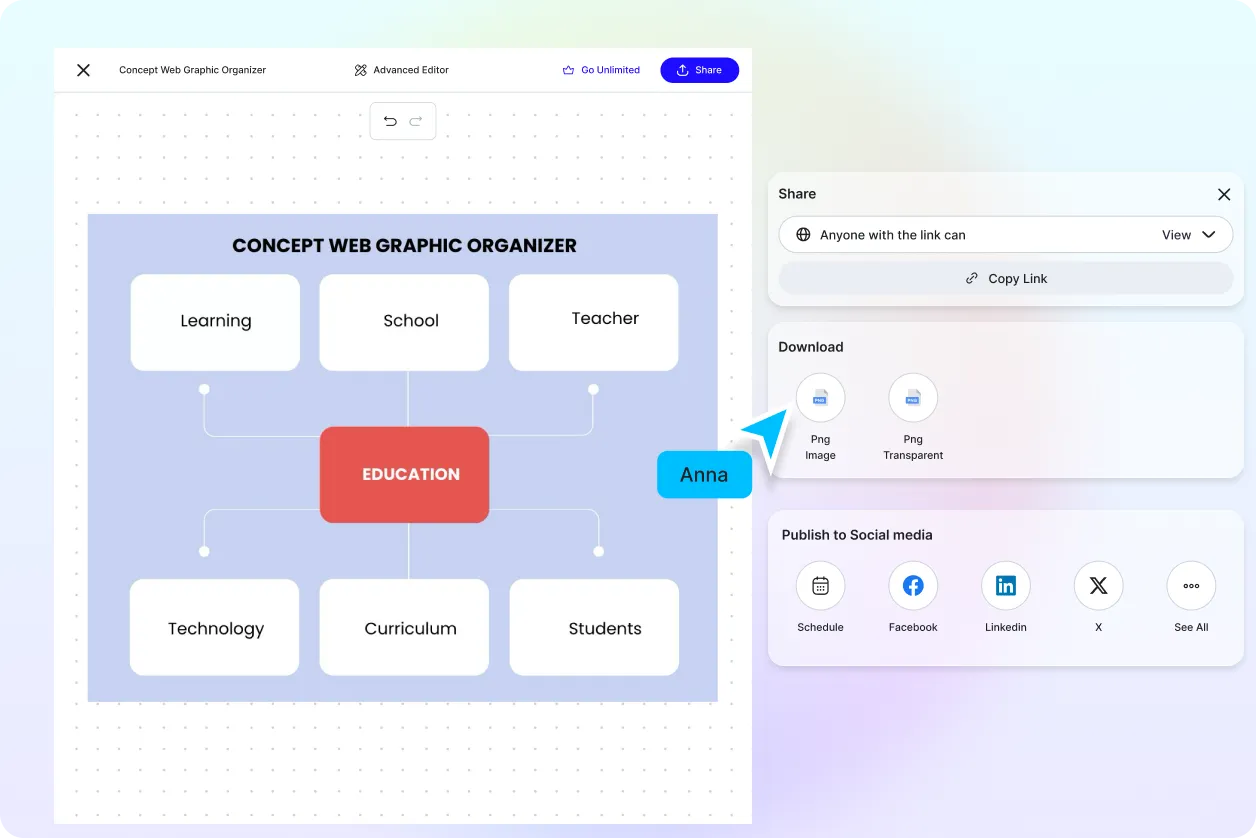View all social media publishing options
This screenshot has width=1256, height=838.
(1190, 585)
